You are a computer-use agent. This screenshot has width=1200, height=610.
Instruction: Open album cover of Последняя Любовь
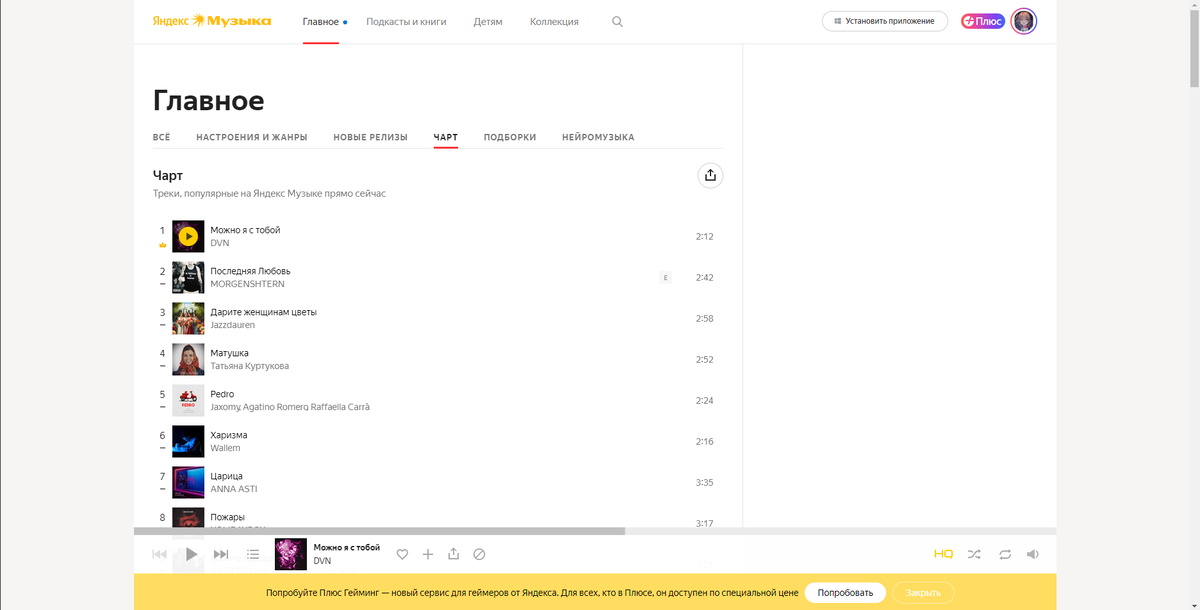(188, 278)
